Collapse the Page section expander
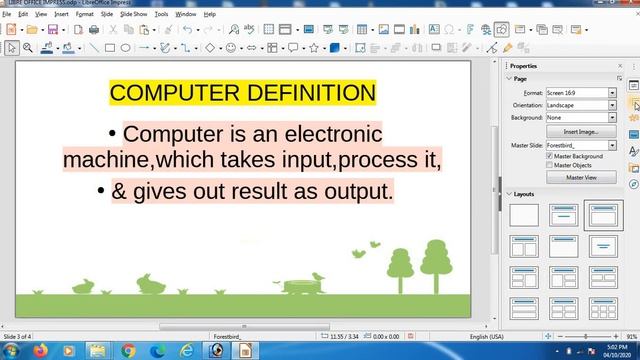 tap(509, 78)
